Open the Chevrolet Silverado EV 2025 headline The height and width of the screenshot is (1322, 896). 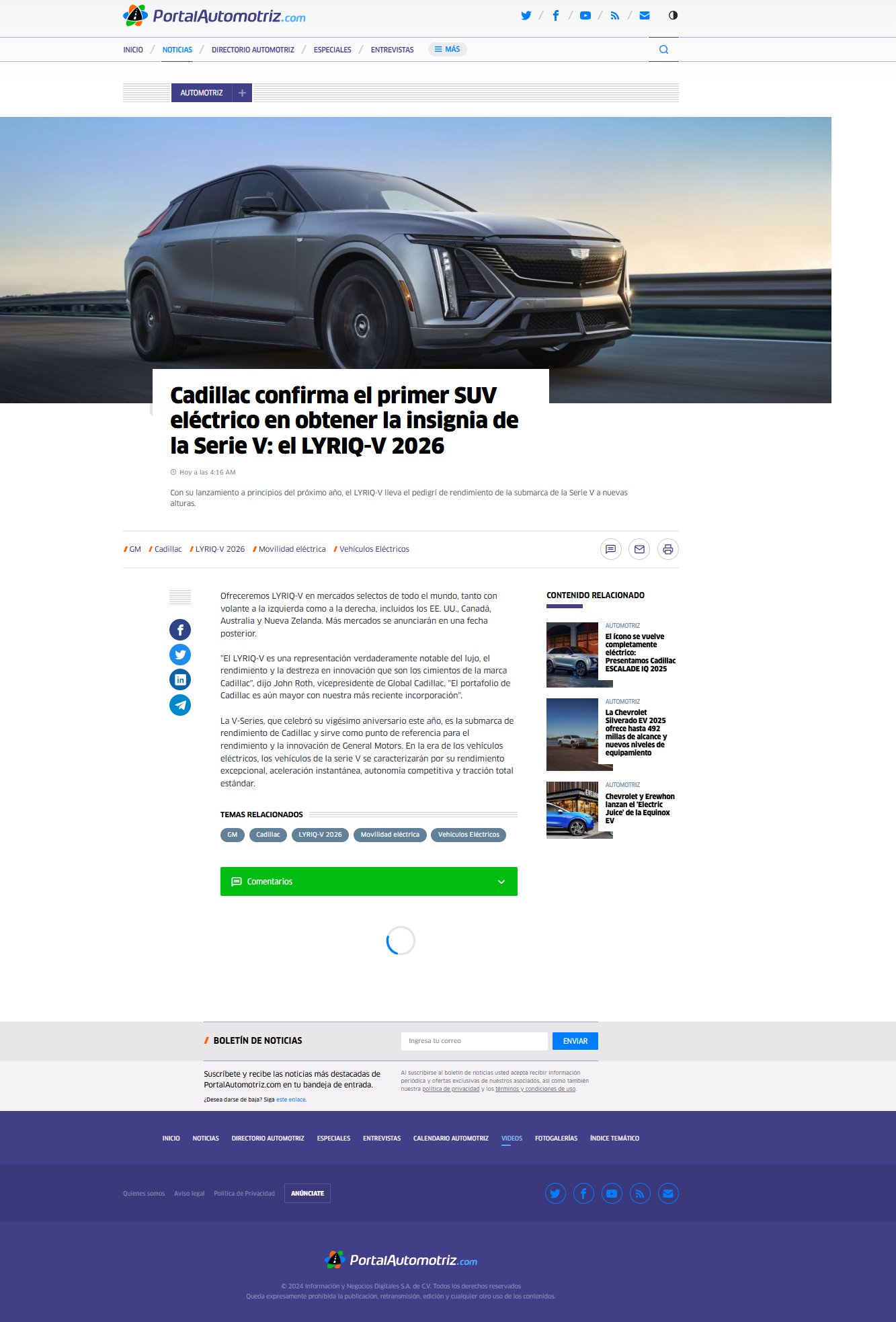[x=637, y=733]
